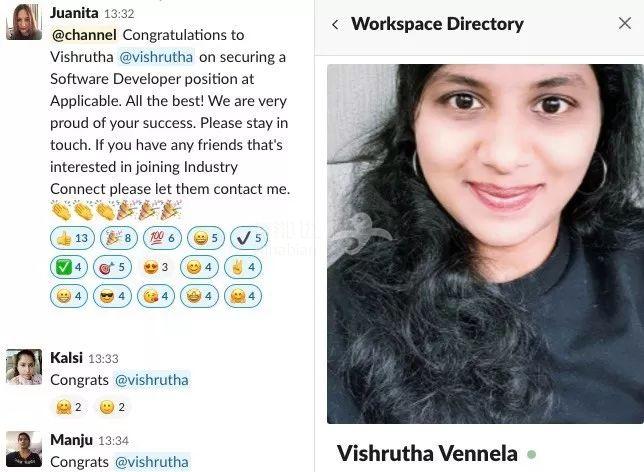Click the hugging face reaction under Kalsi's message
Screen dimensions: 644x472
69,407
